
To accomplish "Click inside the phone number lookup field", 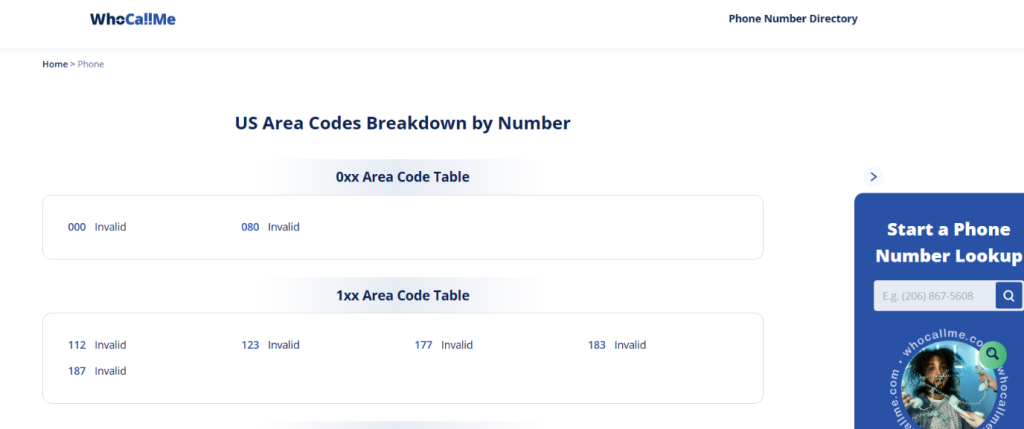I will (x=935, y=296).
